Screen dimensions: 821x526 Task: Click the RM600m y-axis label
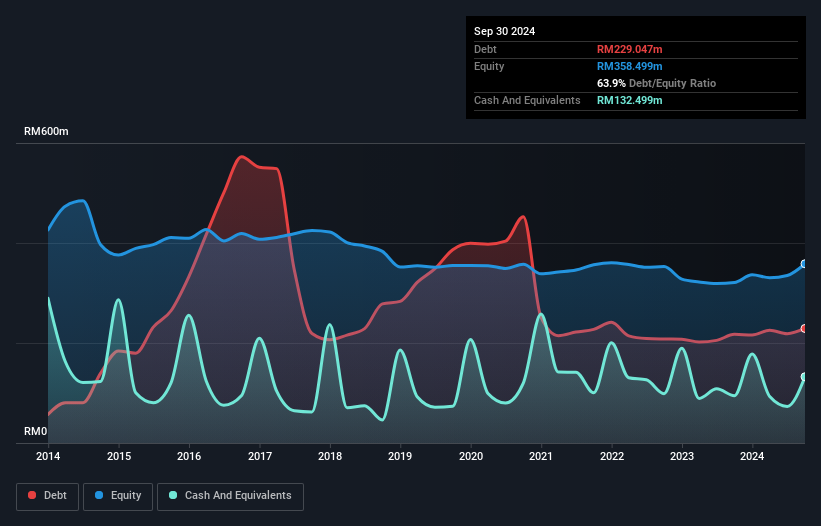(x=46, y=131)
